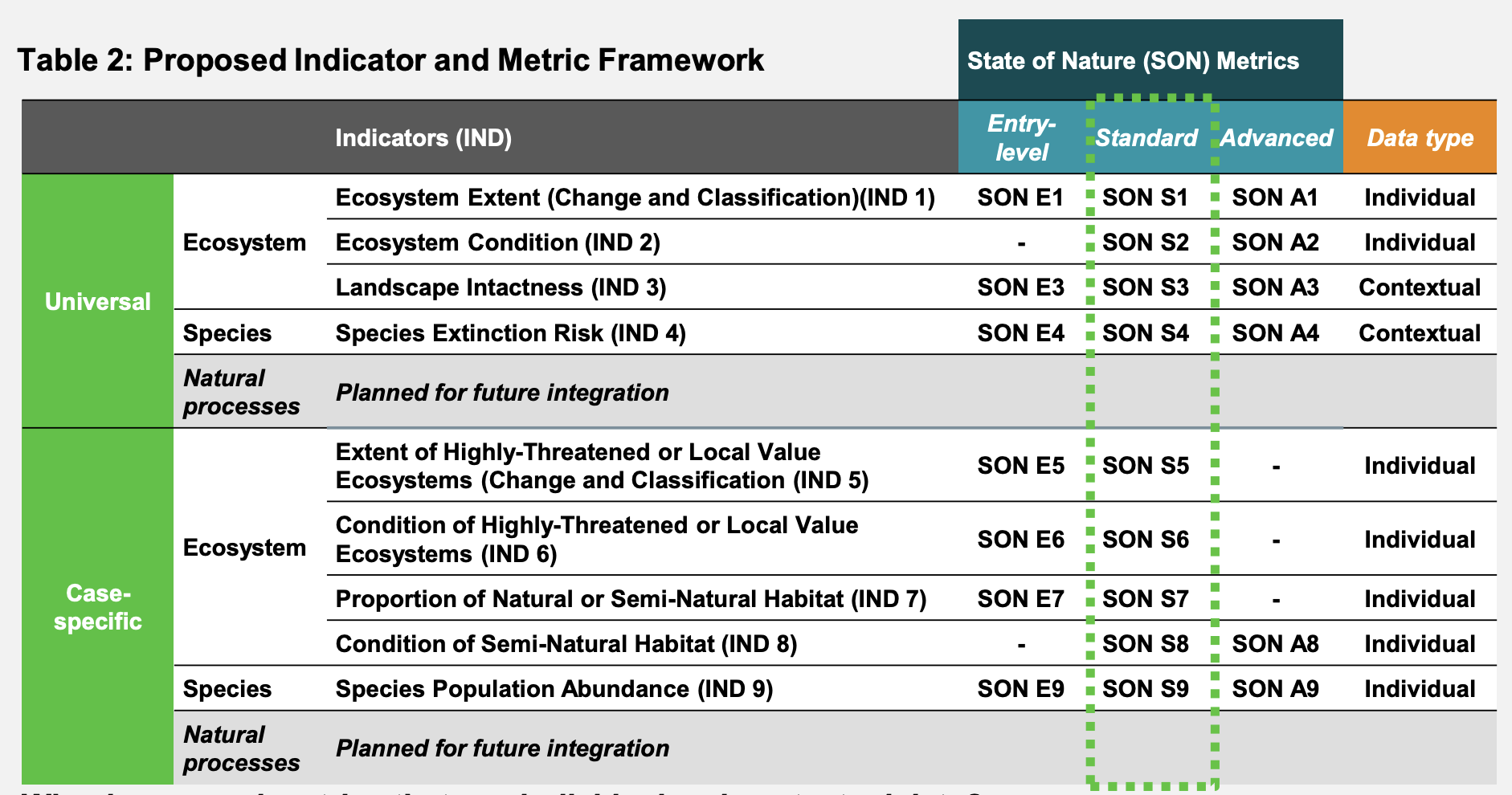
Task: Click the State of Nature (SON) Metrics header
Action: tap(1132, 61)
